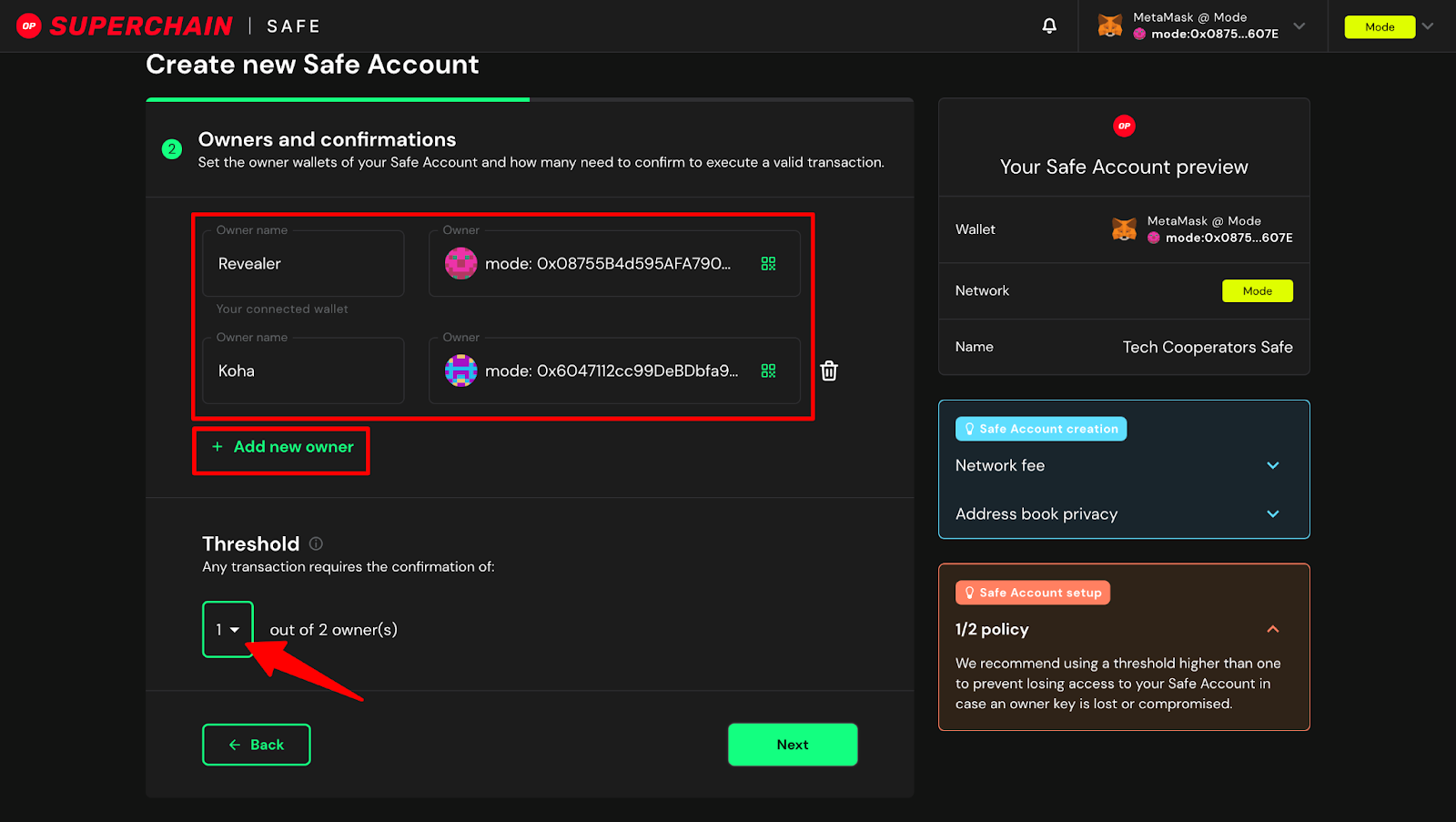The height and width of the screenshot is (822, 1456).
Task: Click the Revealer owner avatar
Action: click(x=460, y=263)
